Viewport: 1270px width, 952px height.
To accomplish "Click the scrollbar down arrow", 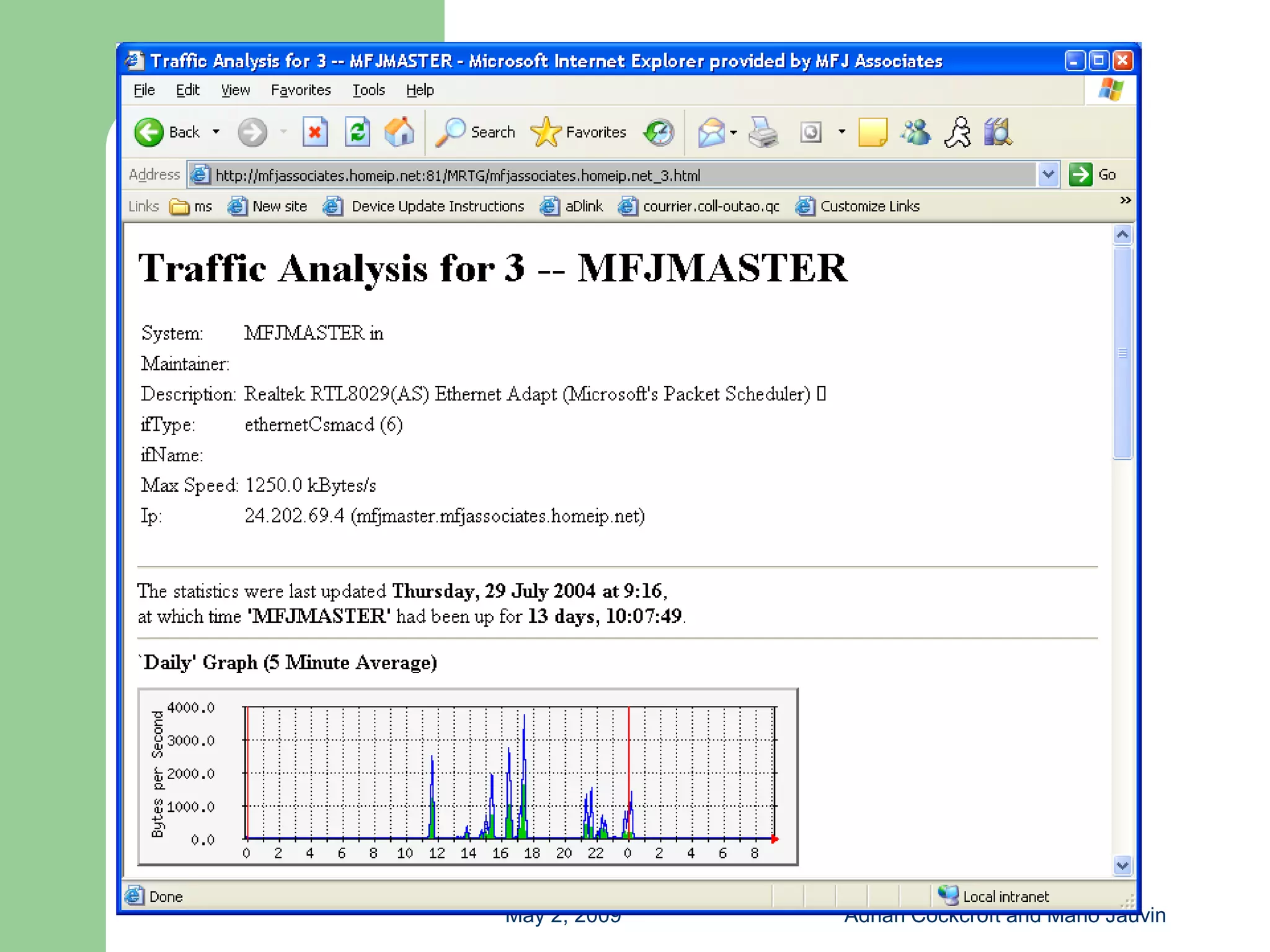I will tap(1122, 865).
